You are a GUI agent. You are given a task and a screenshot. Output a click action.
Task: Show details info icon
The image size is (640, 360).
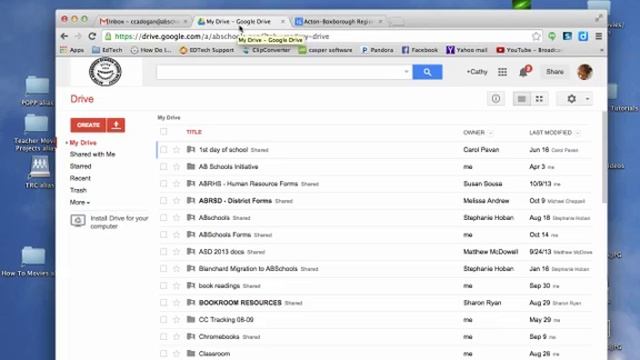pyautogui.click(x=496, y=99)
